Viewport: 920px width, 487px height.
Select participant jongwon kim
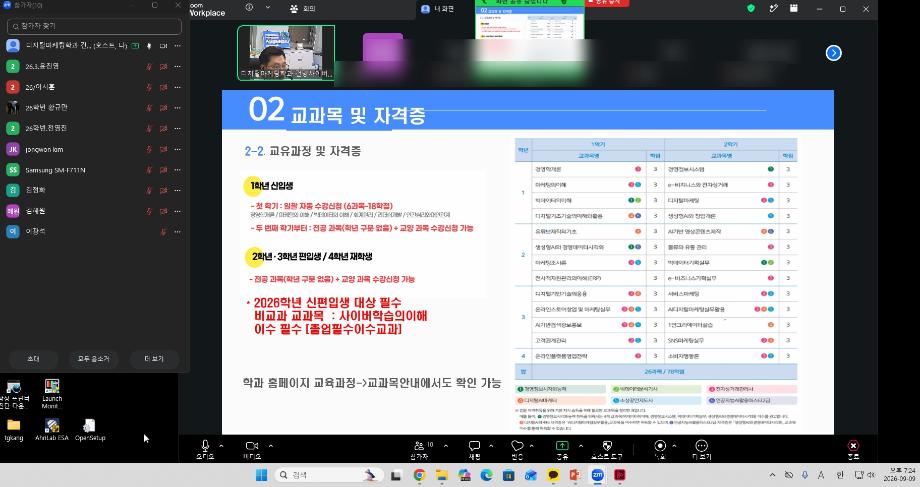44,150
